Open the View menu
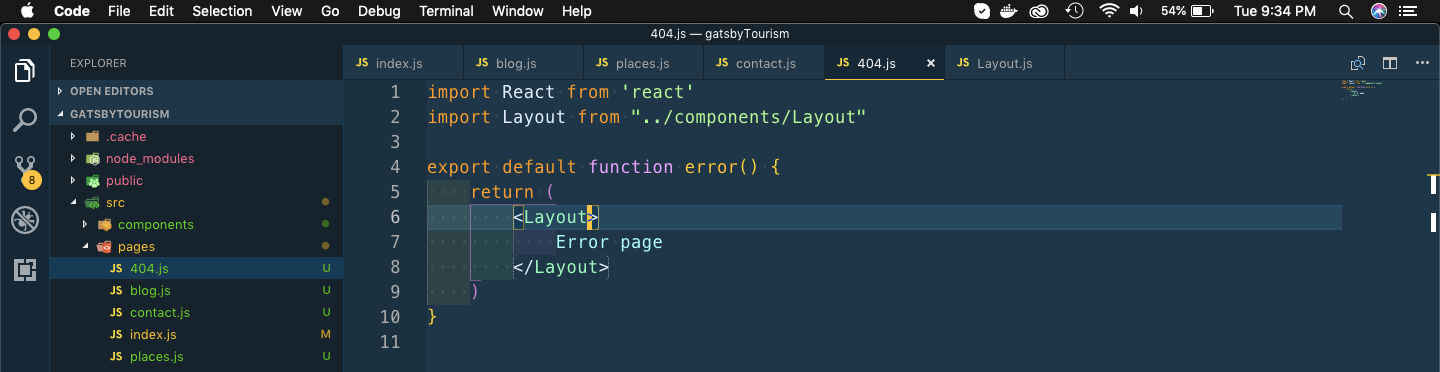This screenshot has width=1440, height=372. click(287, 11)
